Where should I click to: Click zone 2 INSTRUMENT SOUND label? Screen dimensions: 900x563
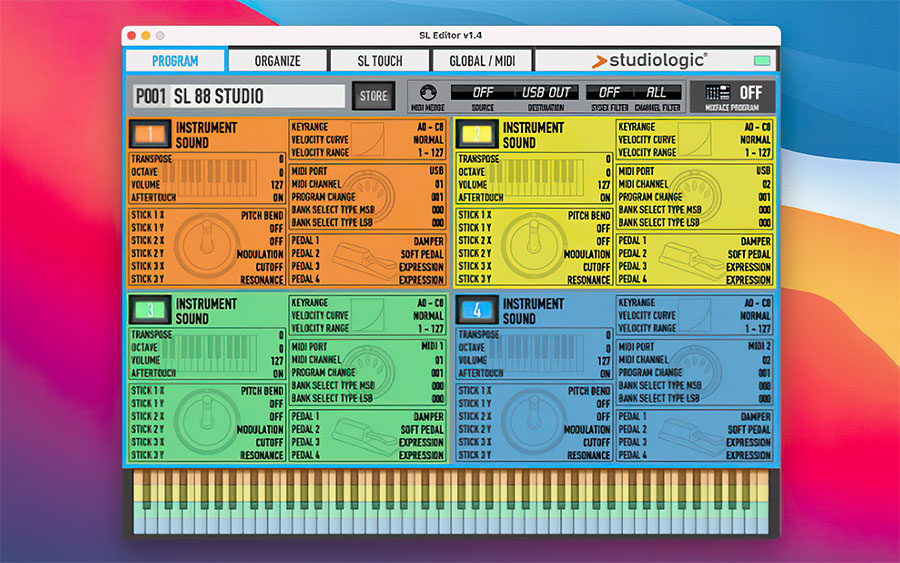pyautogui.click(x=533, y=135)
